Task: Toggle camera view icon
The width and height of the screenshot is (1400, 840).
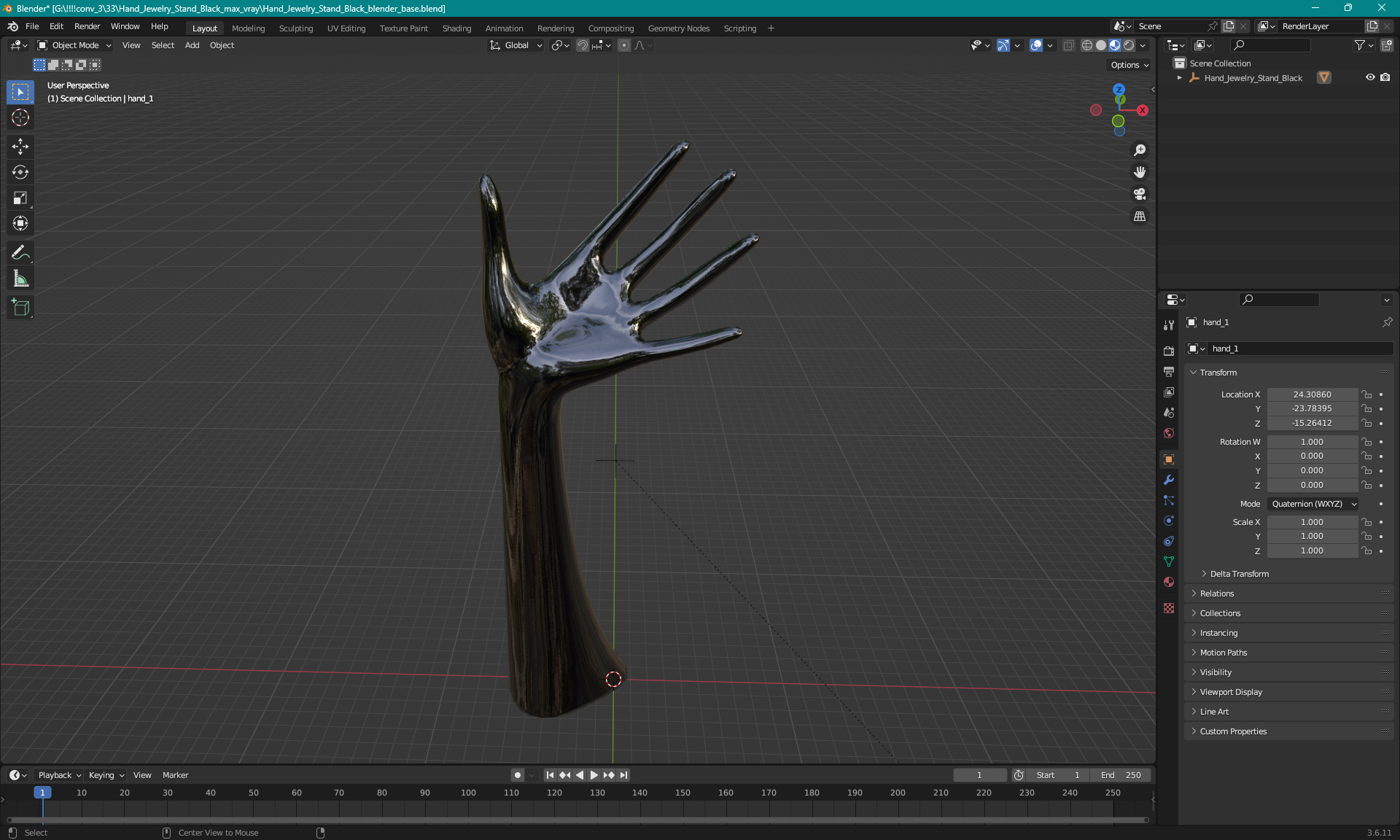Action: (x=1140, y=194)
